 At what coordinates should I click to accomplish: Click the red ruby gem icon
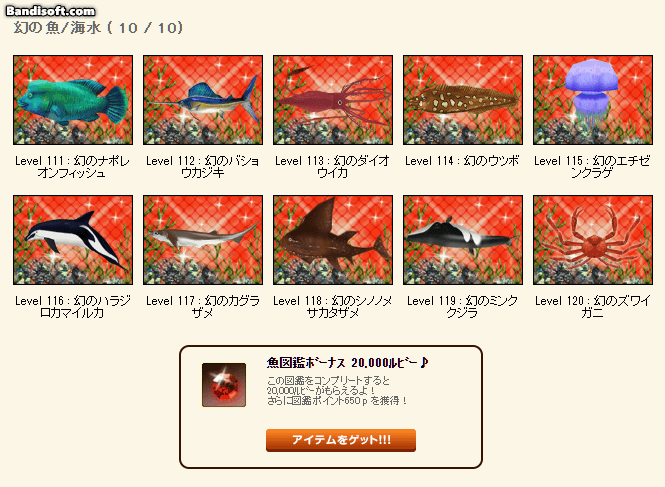[224, 385]
